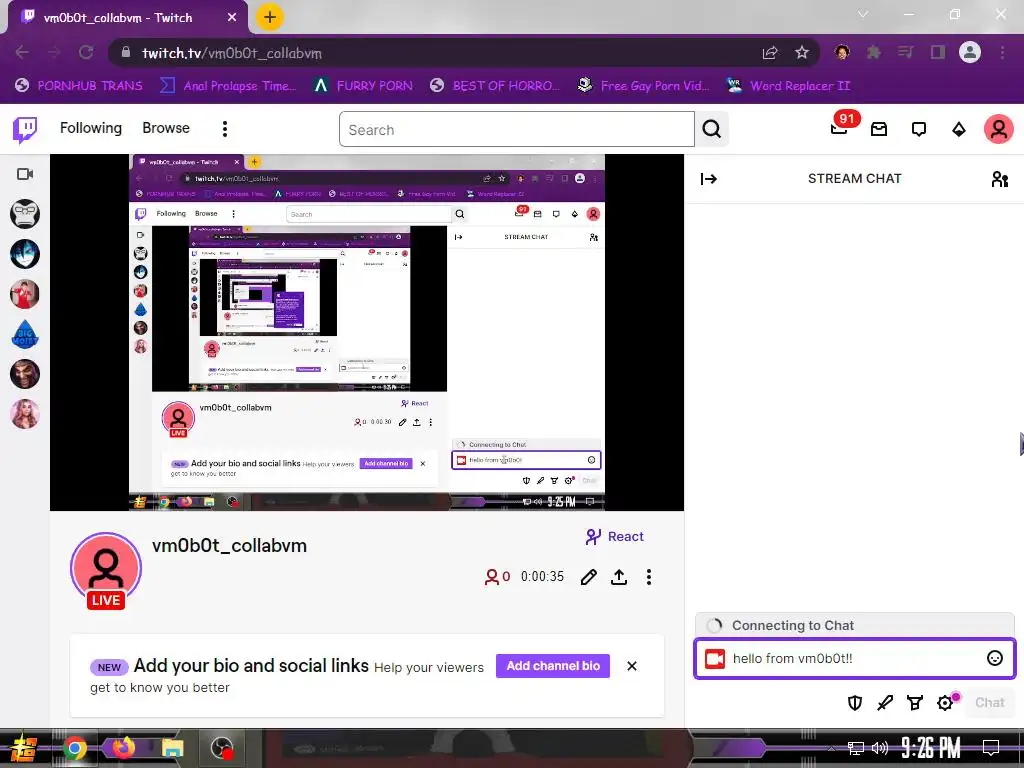
Task: Open the Chrome three-dot menu
Action: tap(1002, 52)
